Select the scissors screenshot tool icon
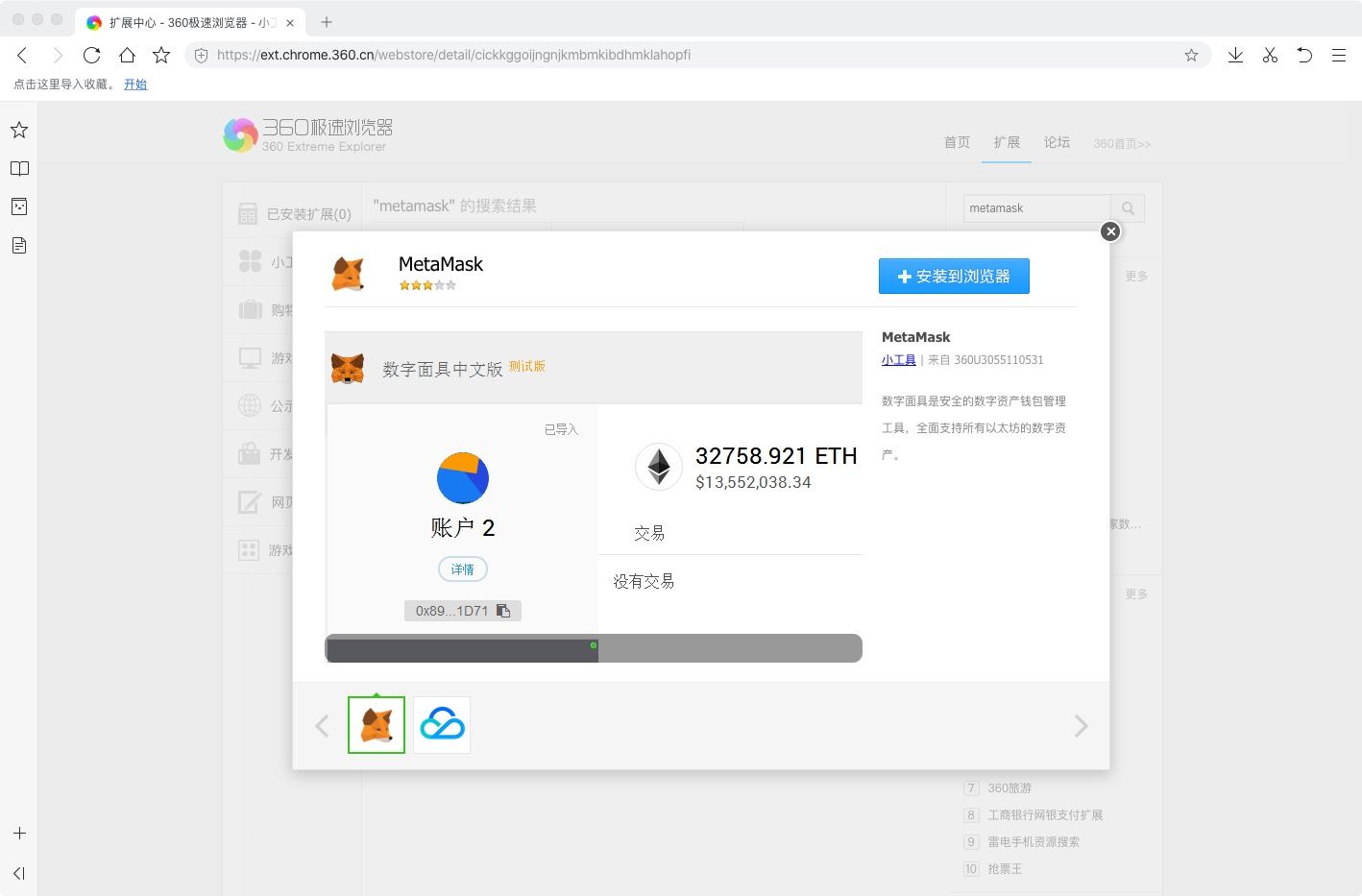The height and width of the screenshot is (896, 1362). [x=1270, y=55]
